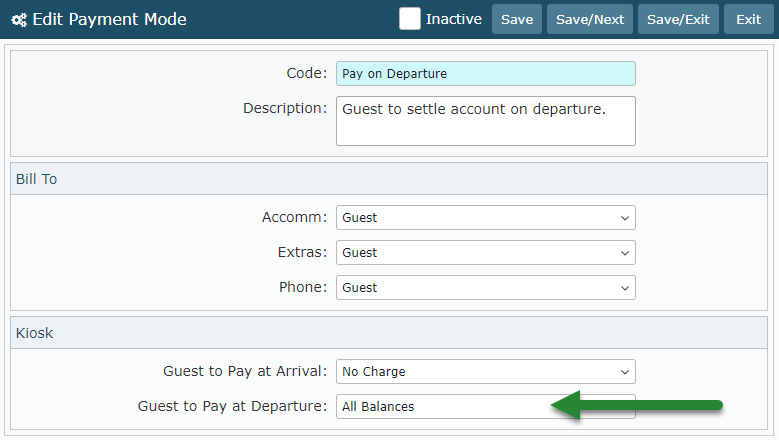Focus the Code field containing Pay on Departure
Screen dimensions: 779x440
[485, 74]
